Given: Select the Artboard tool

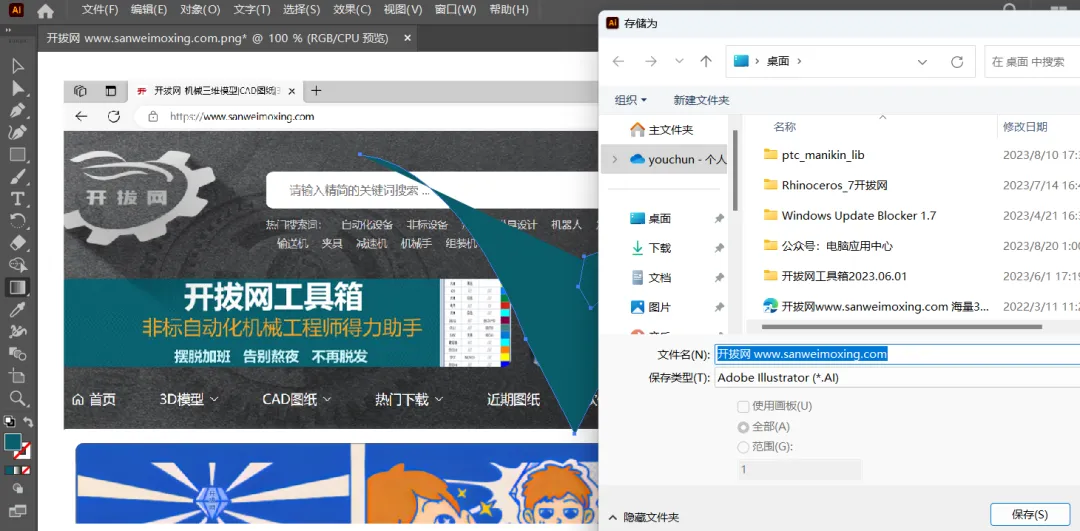Looking at the screenshot, I should pyautogui.click(x=18, y=375).
